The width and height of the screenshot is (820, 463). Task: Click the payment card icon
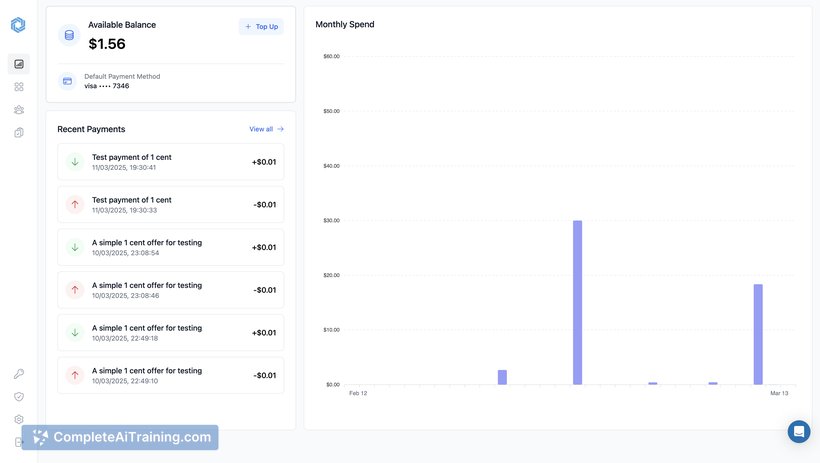(67, 81)
